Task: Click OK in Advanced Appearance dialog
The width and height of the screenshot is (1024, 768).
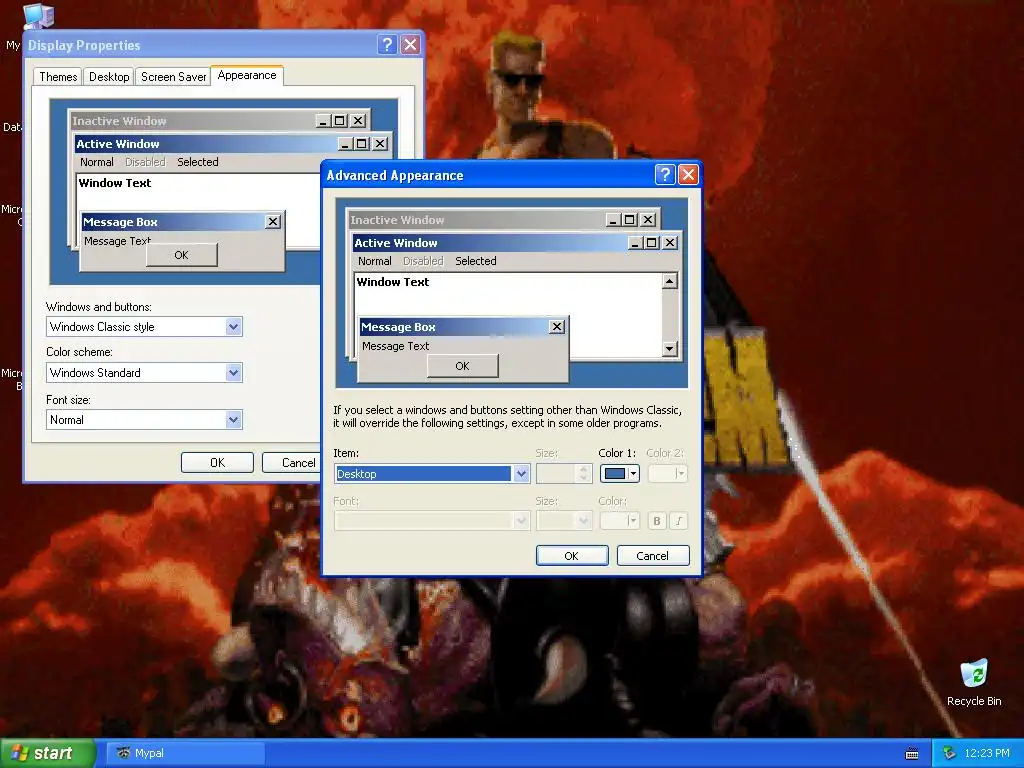Action: [x=571, y=556]
